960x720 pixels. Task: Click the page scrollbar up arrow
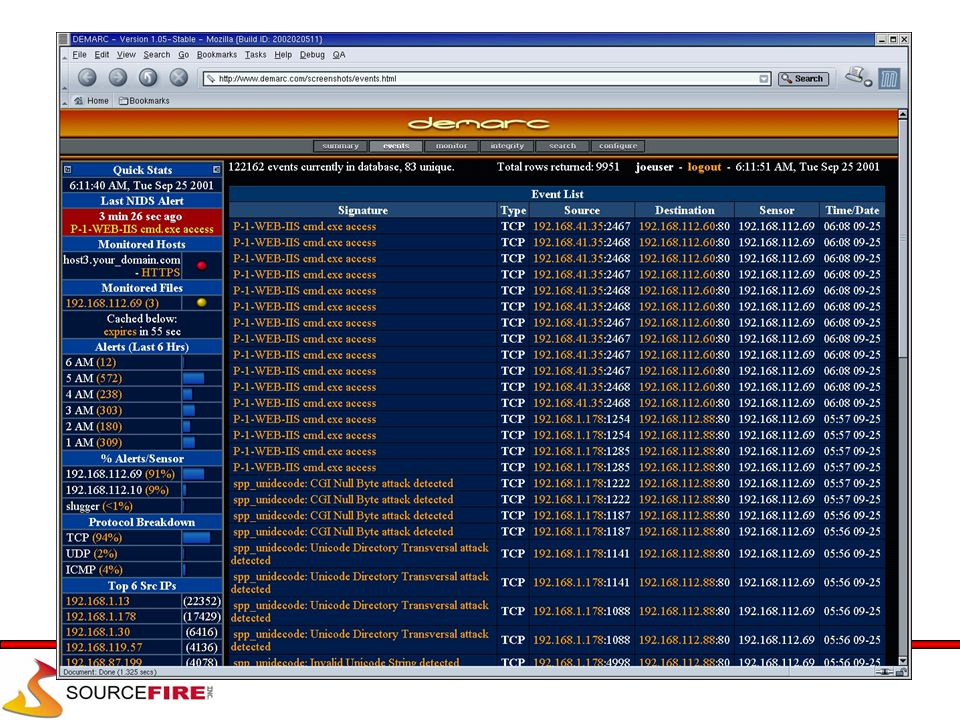[902, 114]
